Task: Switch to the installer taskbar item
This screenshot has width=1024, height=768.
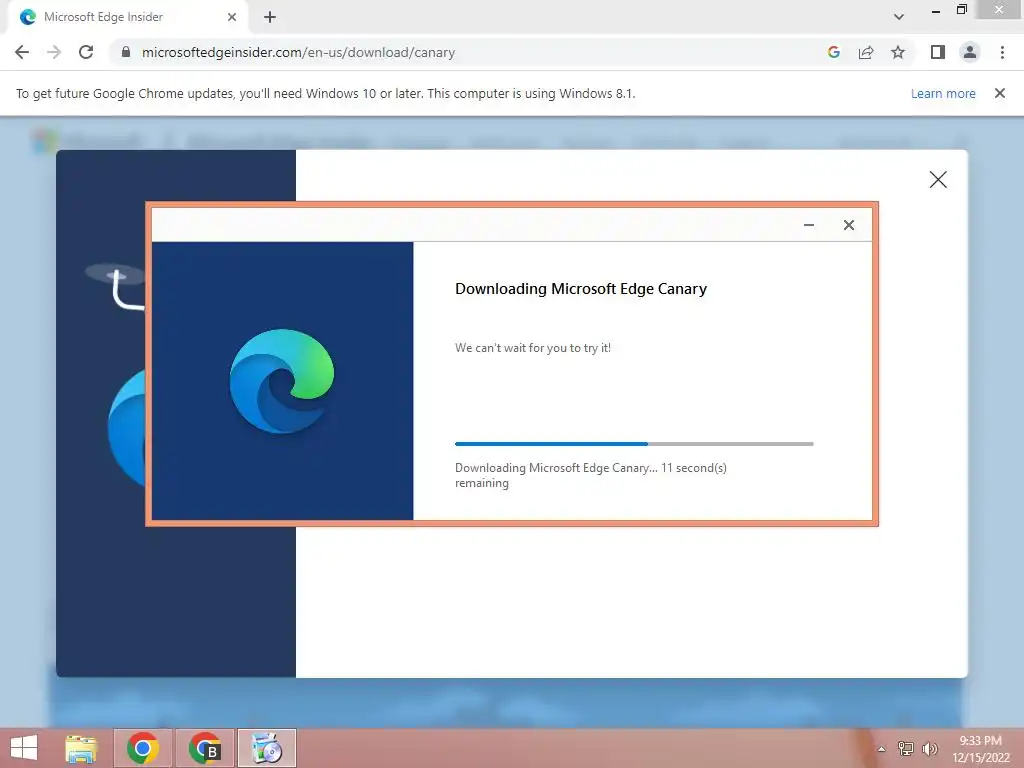Action: pos(266,748)
